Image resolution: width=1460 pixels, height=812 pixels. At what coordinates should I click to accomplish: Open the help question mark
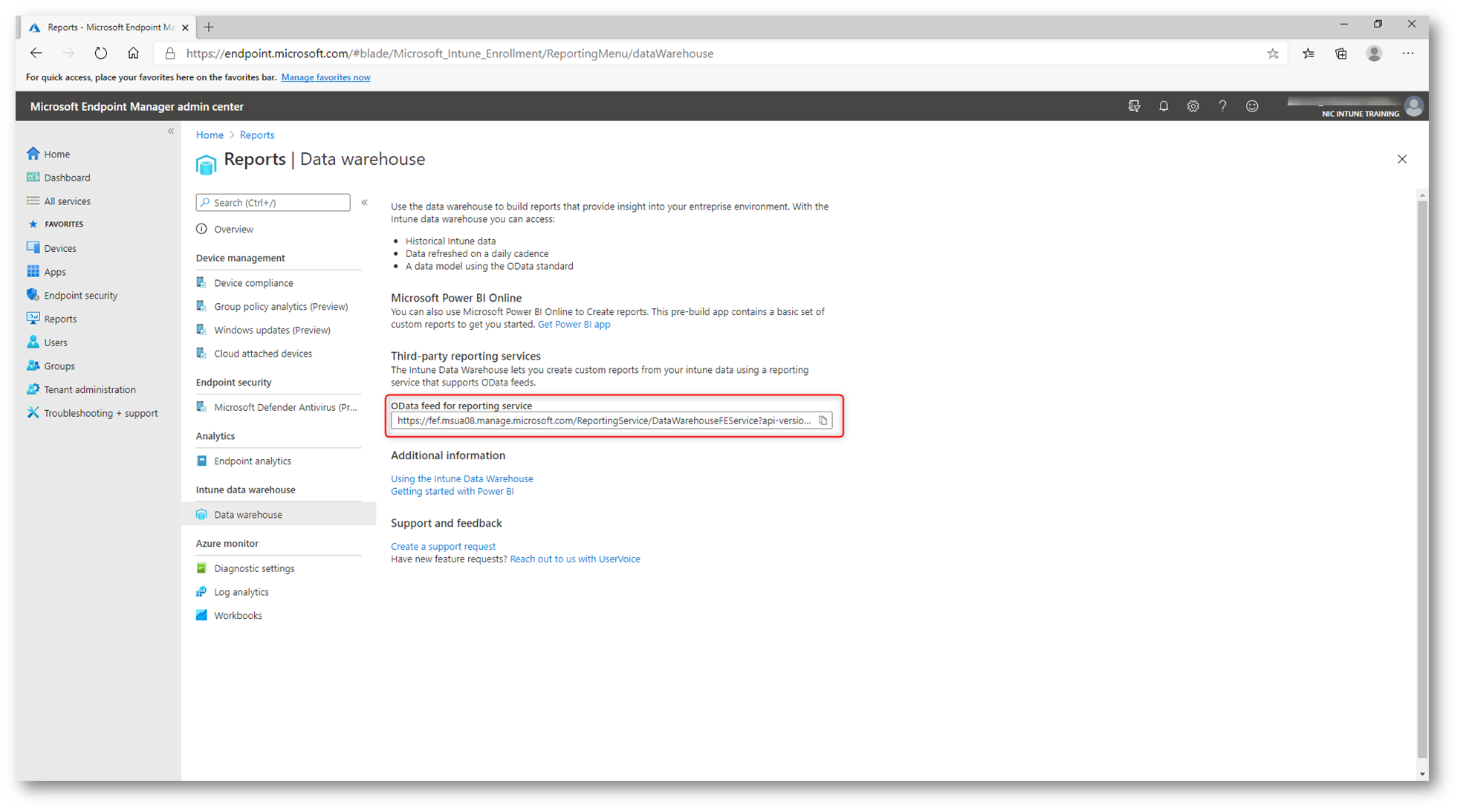(1222, 106)
